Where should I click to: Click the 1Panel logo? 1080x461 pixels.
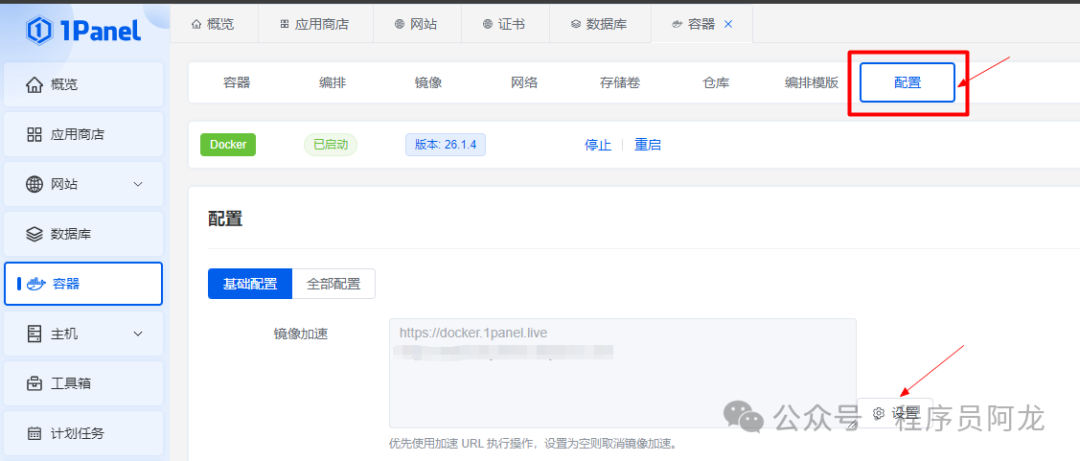[83, 30]
